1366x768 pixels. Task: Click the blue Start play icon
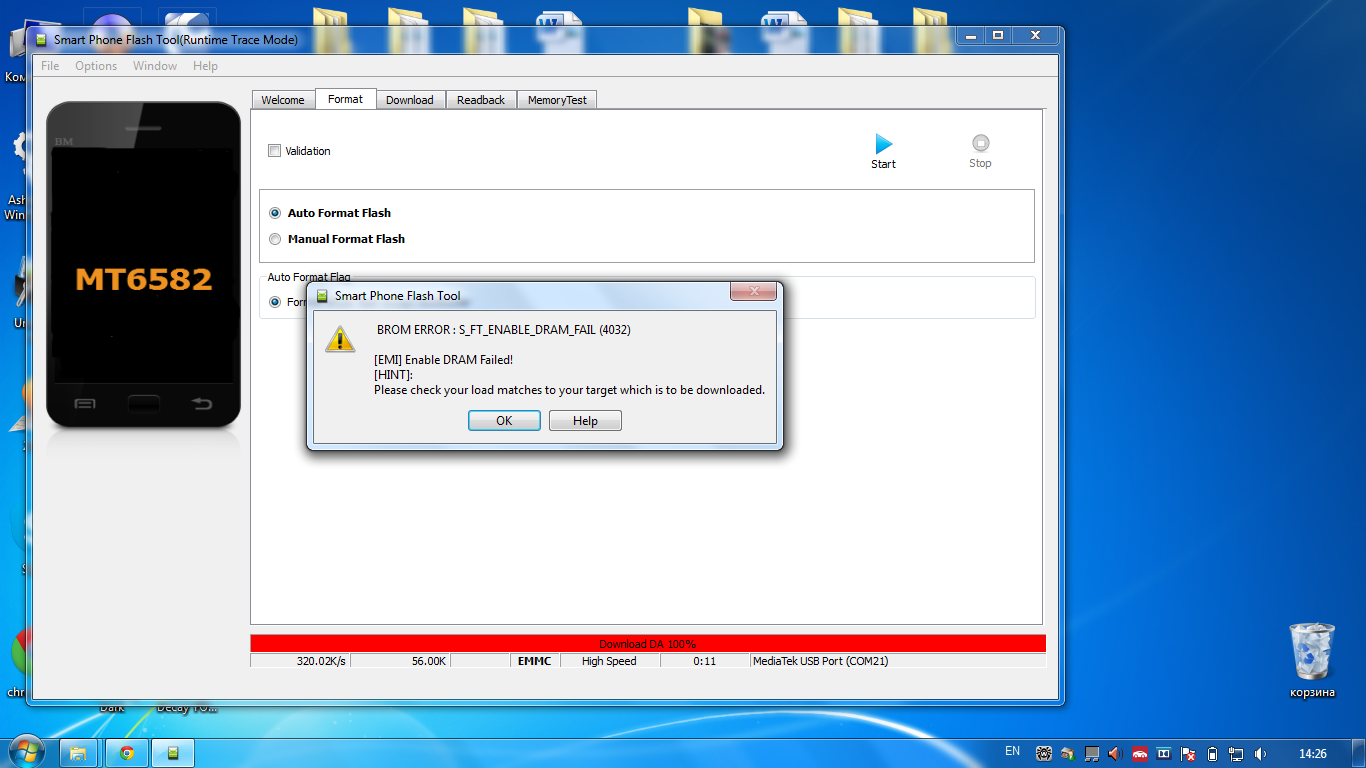pos(883,144)
